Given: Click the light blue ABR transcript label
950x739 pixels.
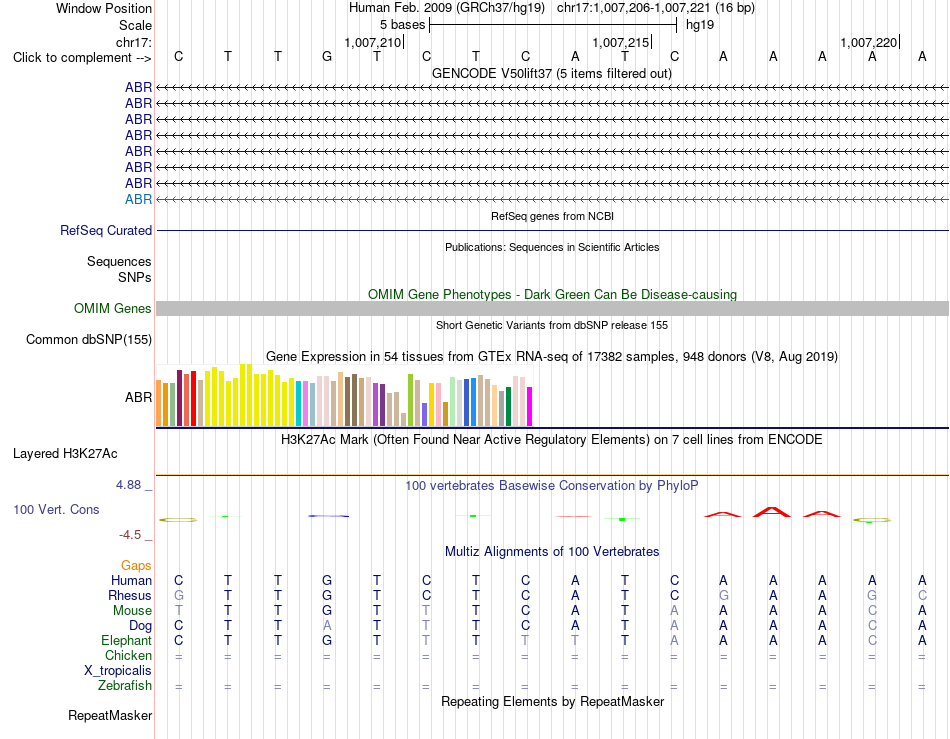Looking at the screenshot, I should pos(138,199).
